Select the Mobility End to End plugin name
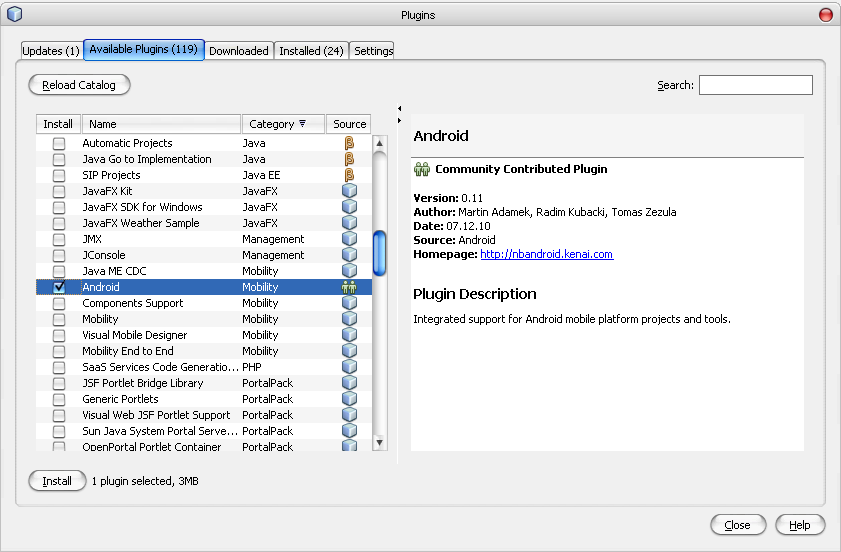The width and height of the screenshot is (841, 552). (128, 351)
